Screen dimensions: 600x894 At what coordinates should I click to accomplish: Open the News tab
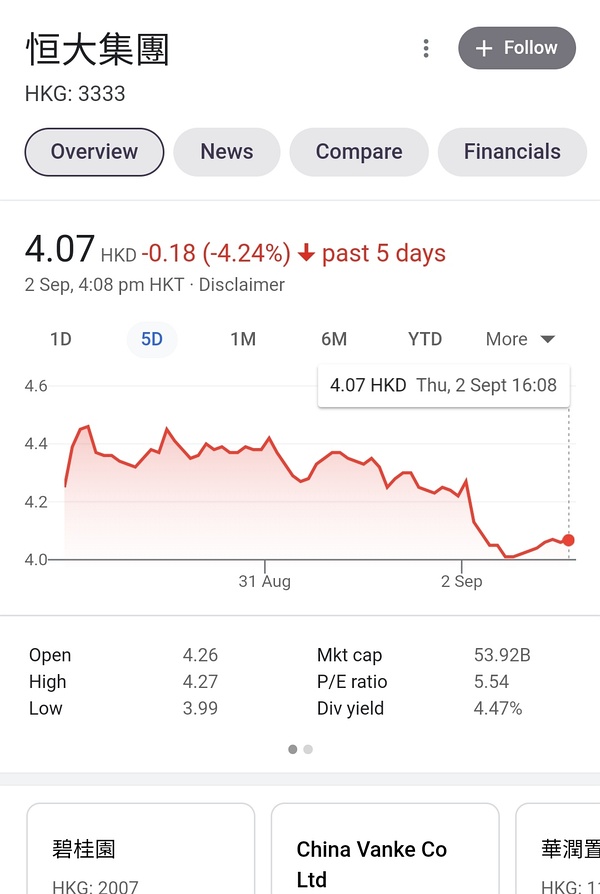(x=227, y=152)
